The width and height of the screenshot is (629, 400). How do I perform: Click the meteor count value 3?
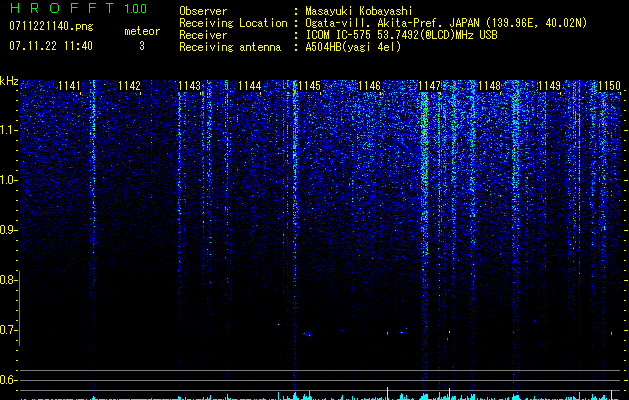coord(142,46)
